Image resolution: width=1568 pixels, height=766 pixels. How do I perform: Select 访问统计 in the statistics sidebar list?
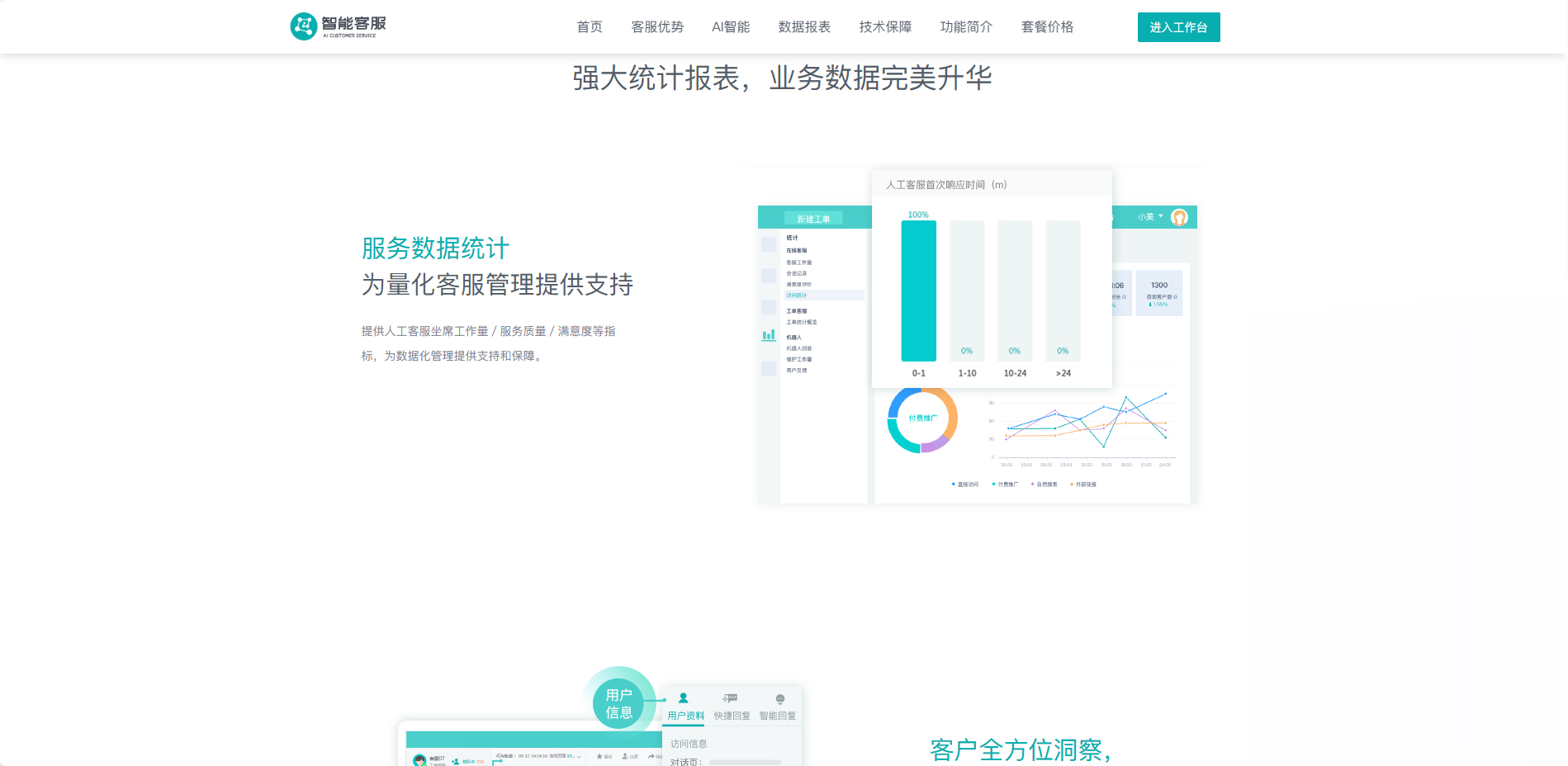point(798,296)
